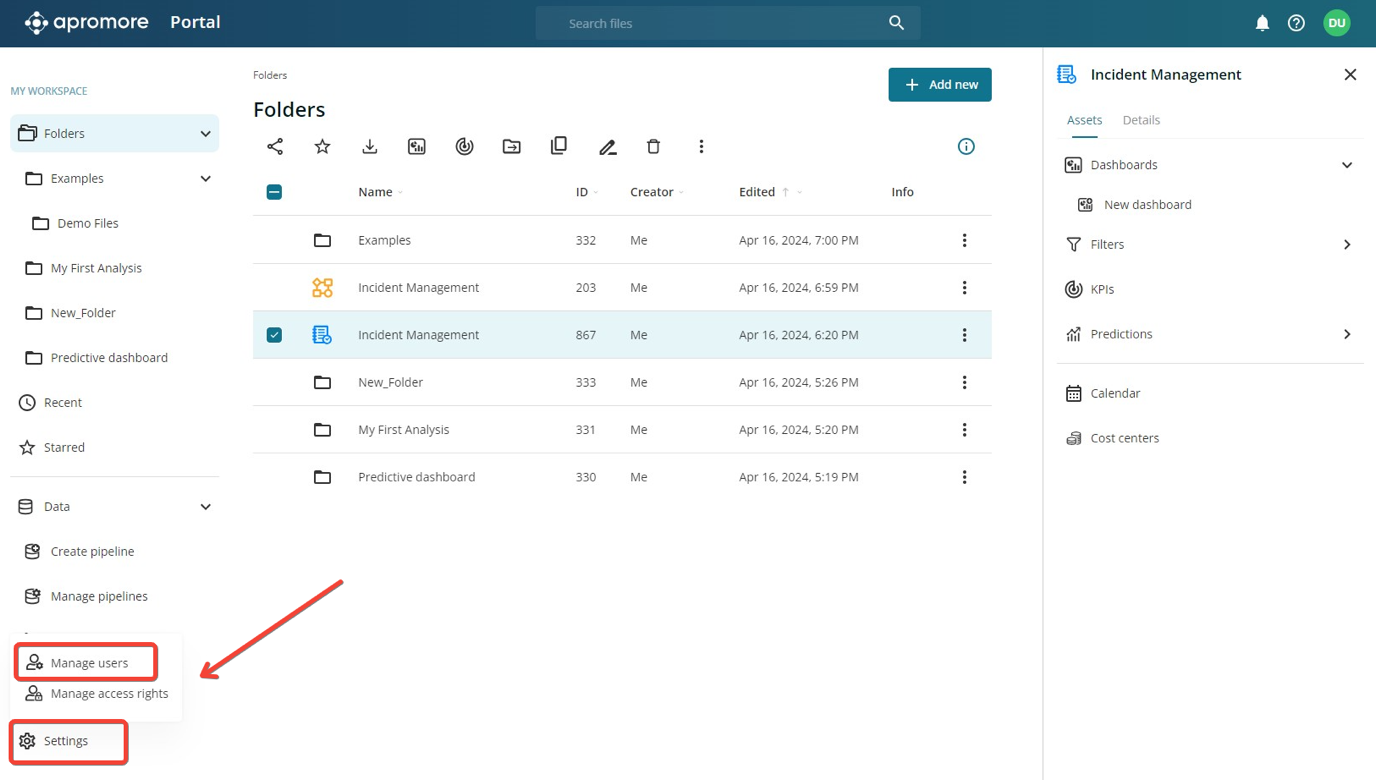Click the download icon in toolbar

click(370, 147)
